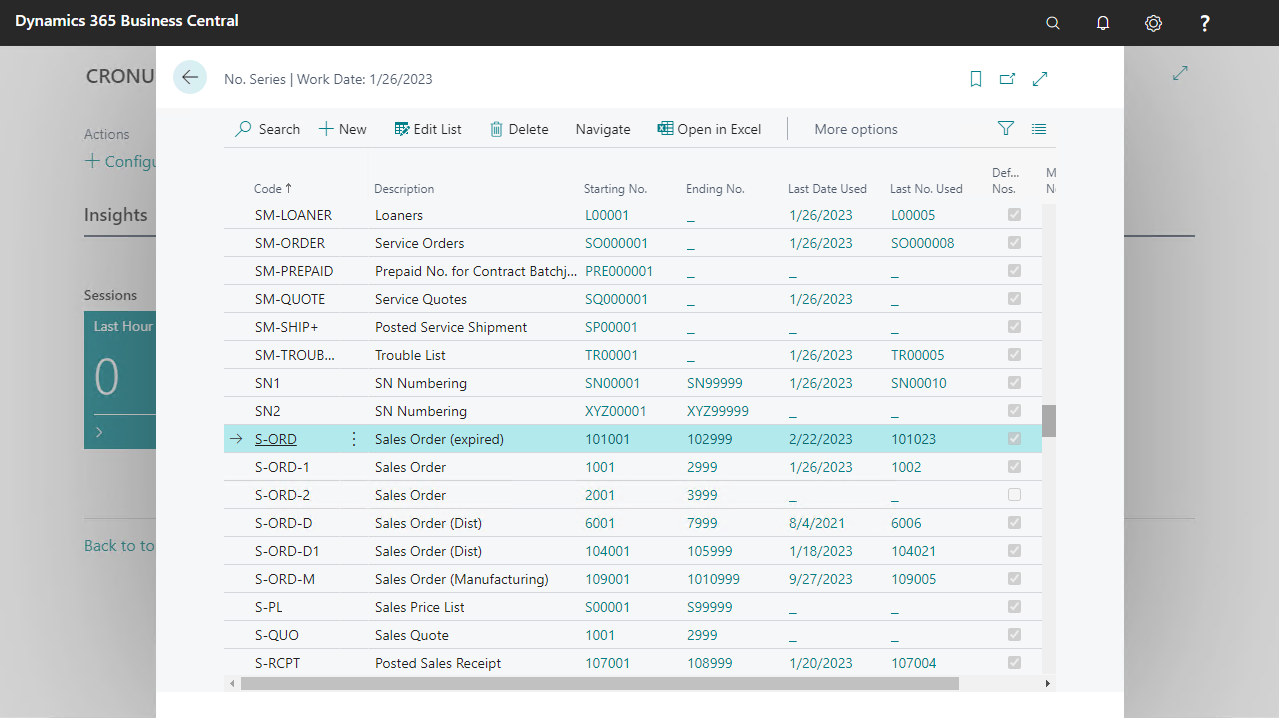
Task: Open ending number 1010999
Action: point(714,579)
